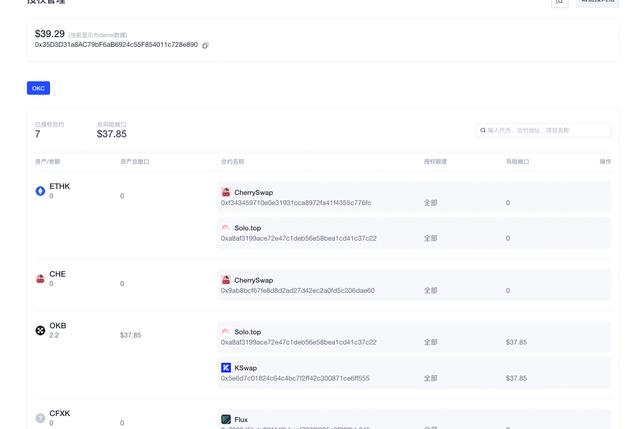640x429 pixels.
Task: Click the CHE token icon
Action: pos(40,279)
